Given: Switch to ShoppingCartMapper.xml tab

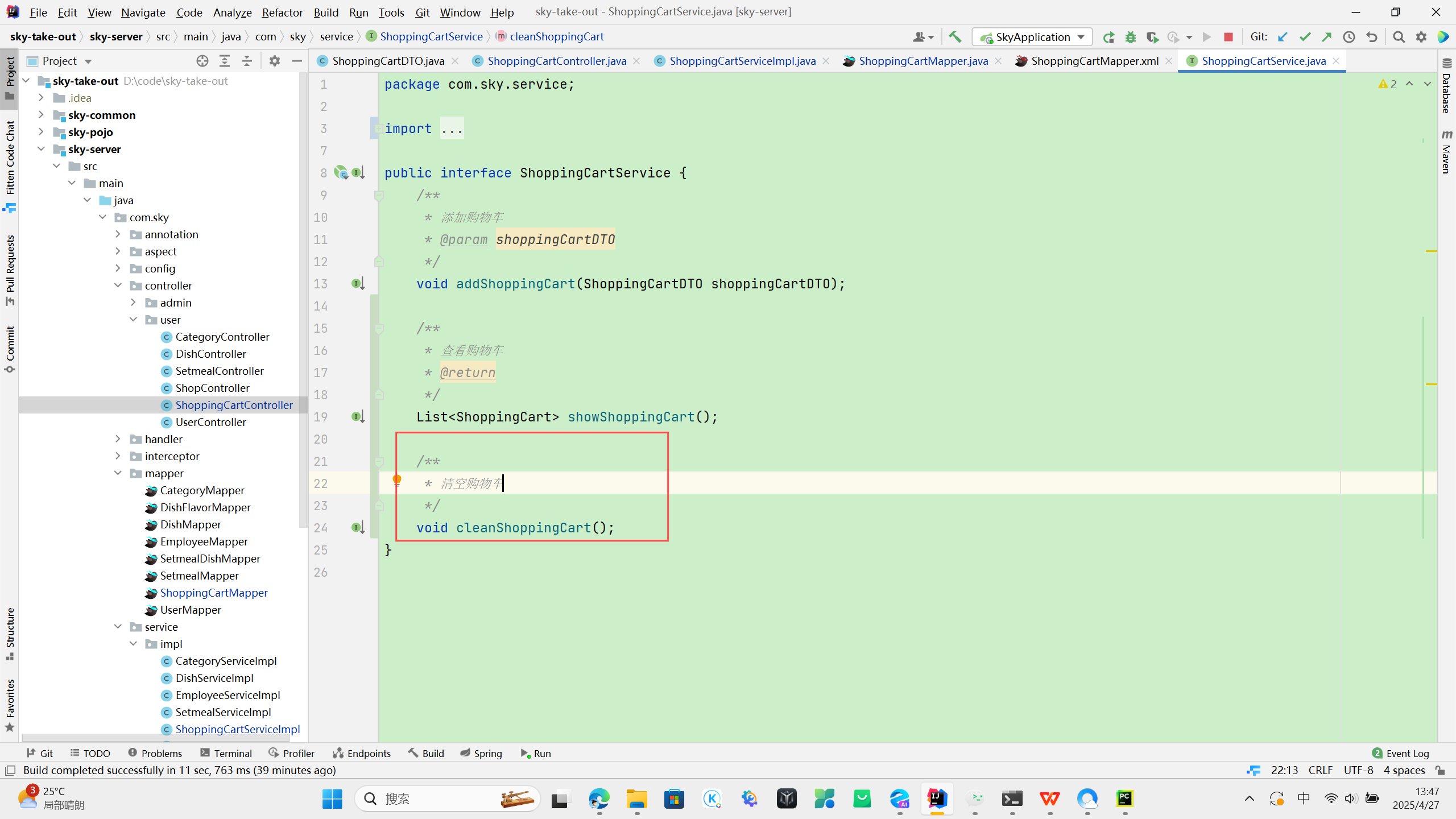Looking at the screenshot, I should [x=1094, y=61].
